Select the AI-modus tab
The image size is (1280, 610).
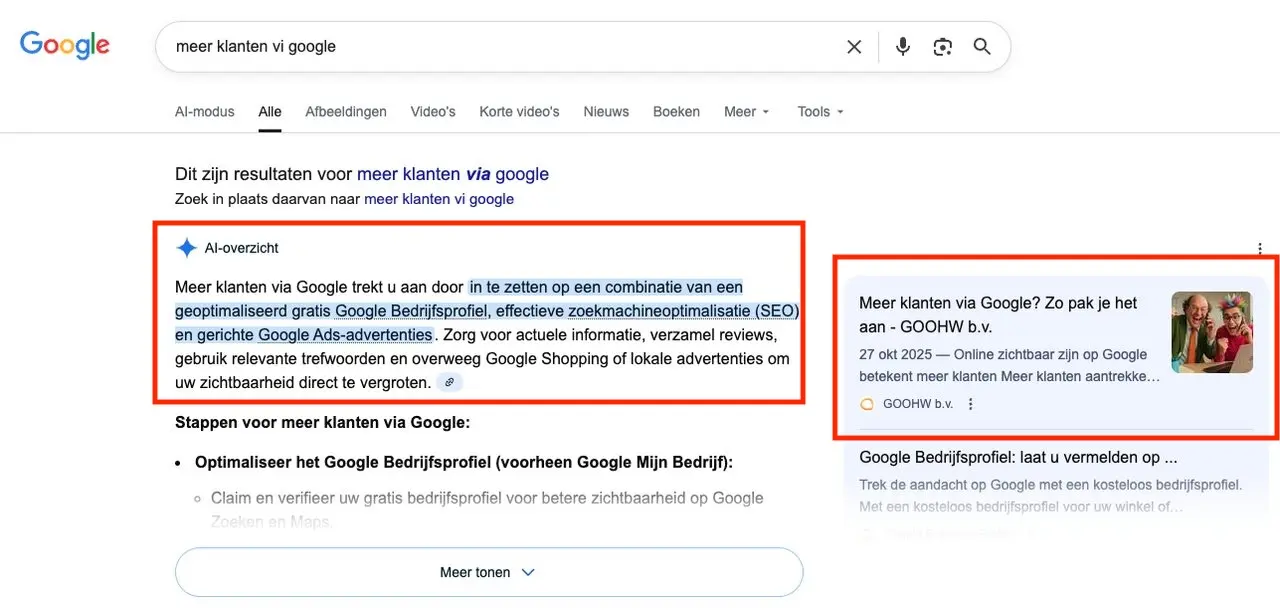(204, 111)
